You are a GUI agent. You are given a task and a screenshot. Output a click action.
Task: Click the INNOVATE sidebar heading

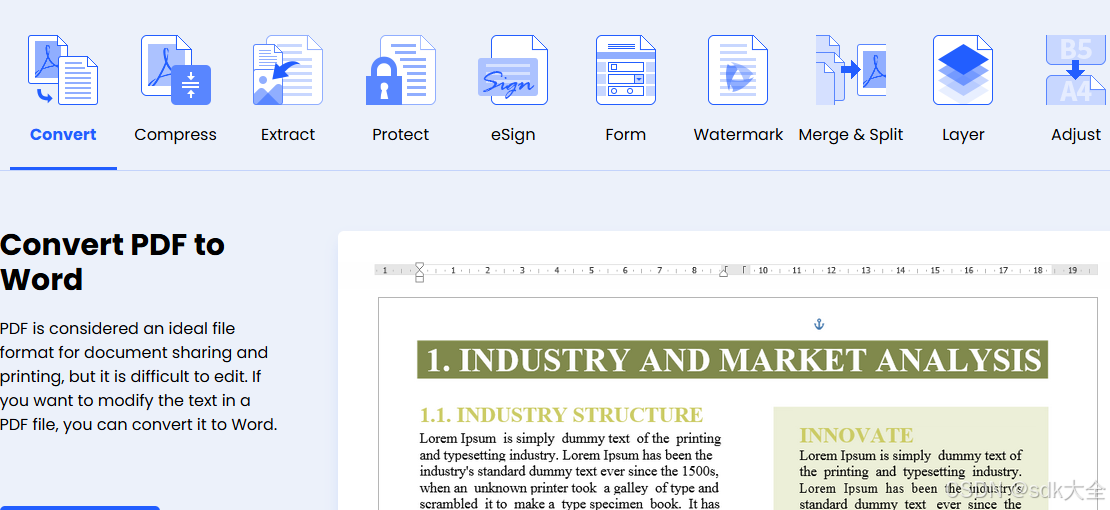[857, 435]
